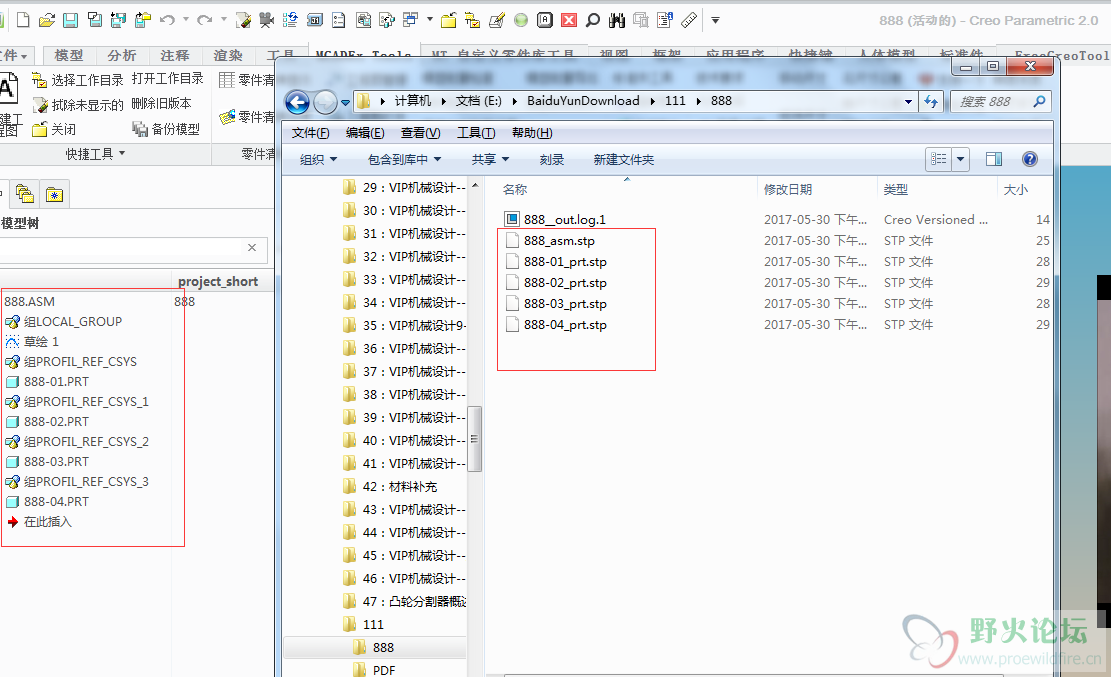Click the change view icon in Explorer
This screenshot has width=1111, height=677.
click(939, 159)
